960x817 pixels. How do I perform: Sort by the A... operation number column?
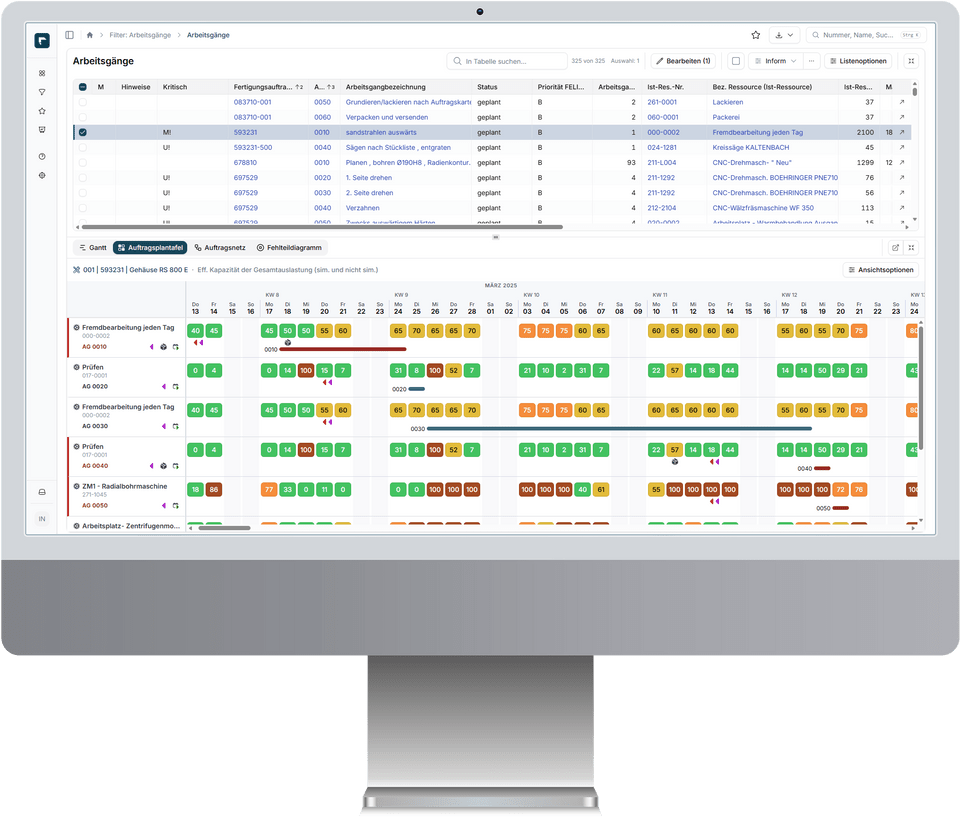coord(323,87)
